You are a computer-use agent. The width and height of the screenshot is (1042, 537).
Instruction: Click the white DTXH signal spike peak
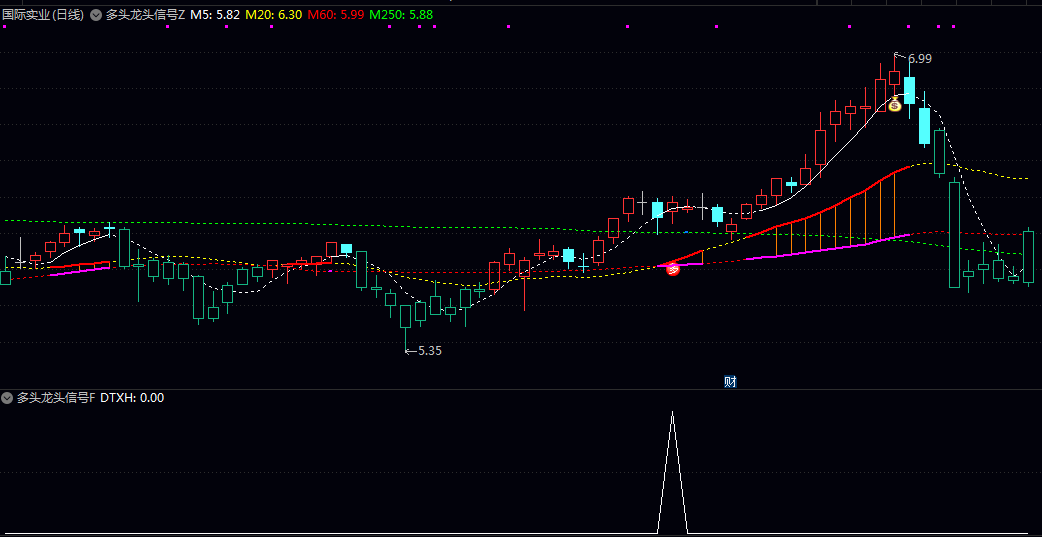click(672, 412)
